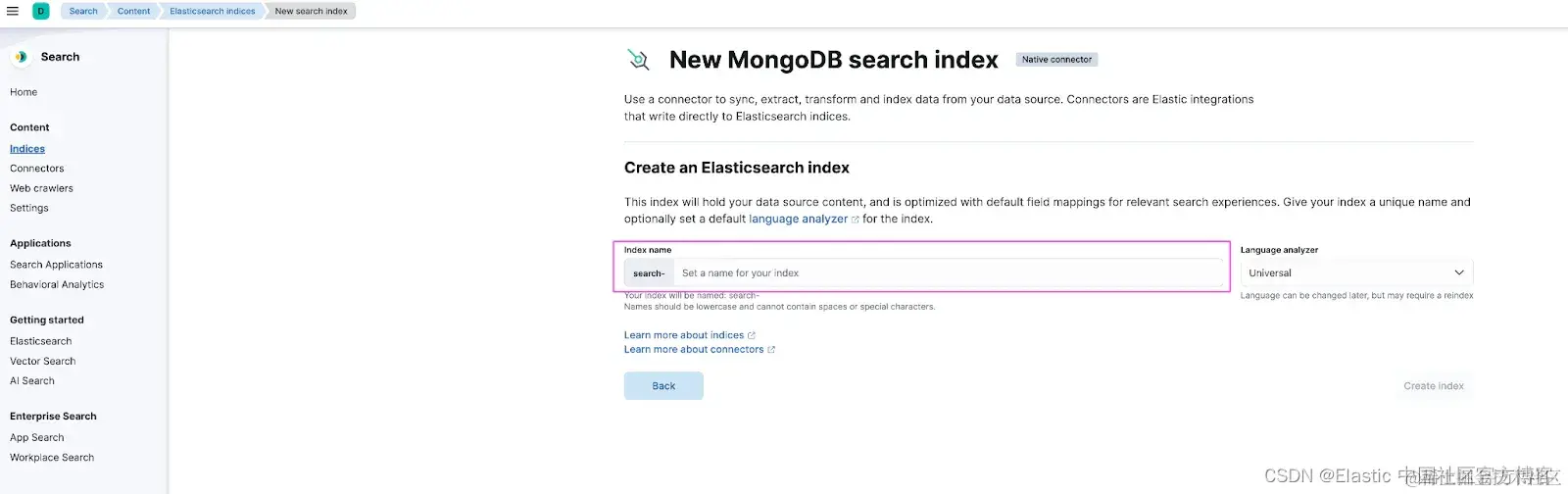1568x494 pixels.
Task: Click external icon beside Learn more about indices
Action: 752,335
